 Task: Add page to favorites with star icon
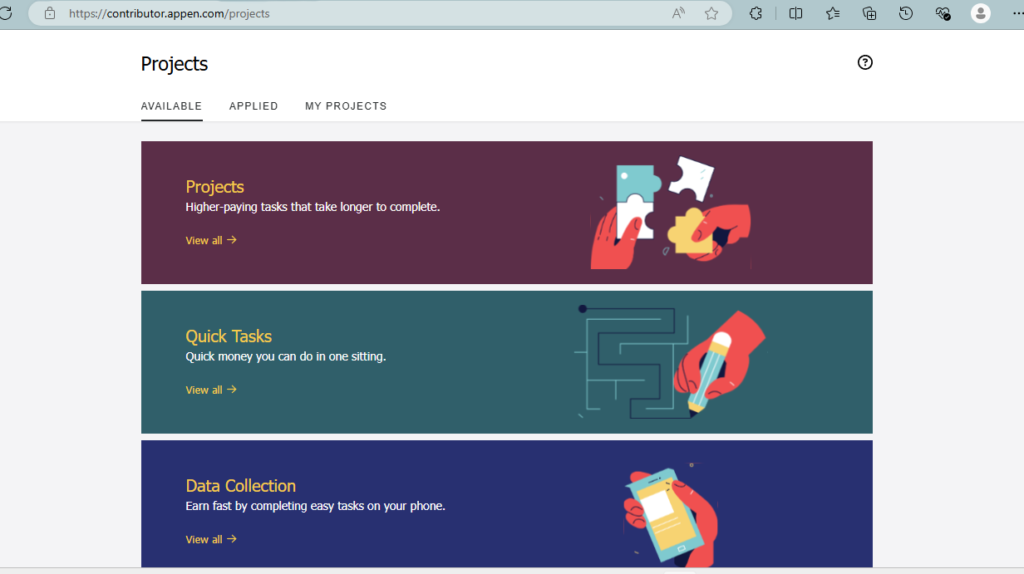point(711,13)
